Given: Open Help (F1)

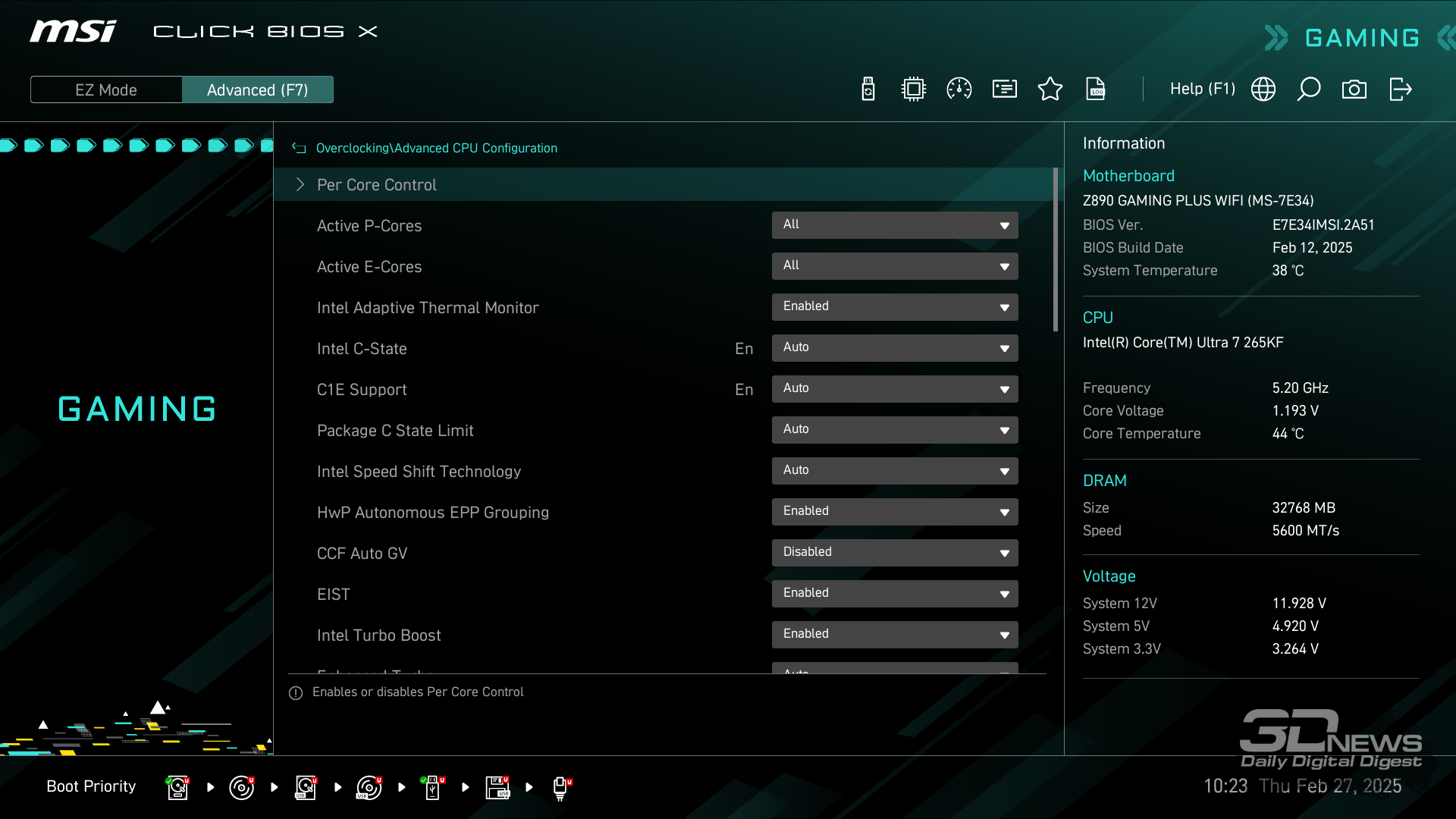Looking at the screenshot, I should pos(1203,89).
